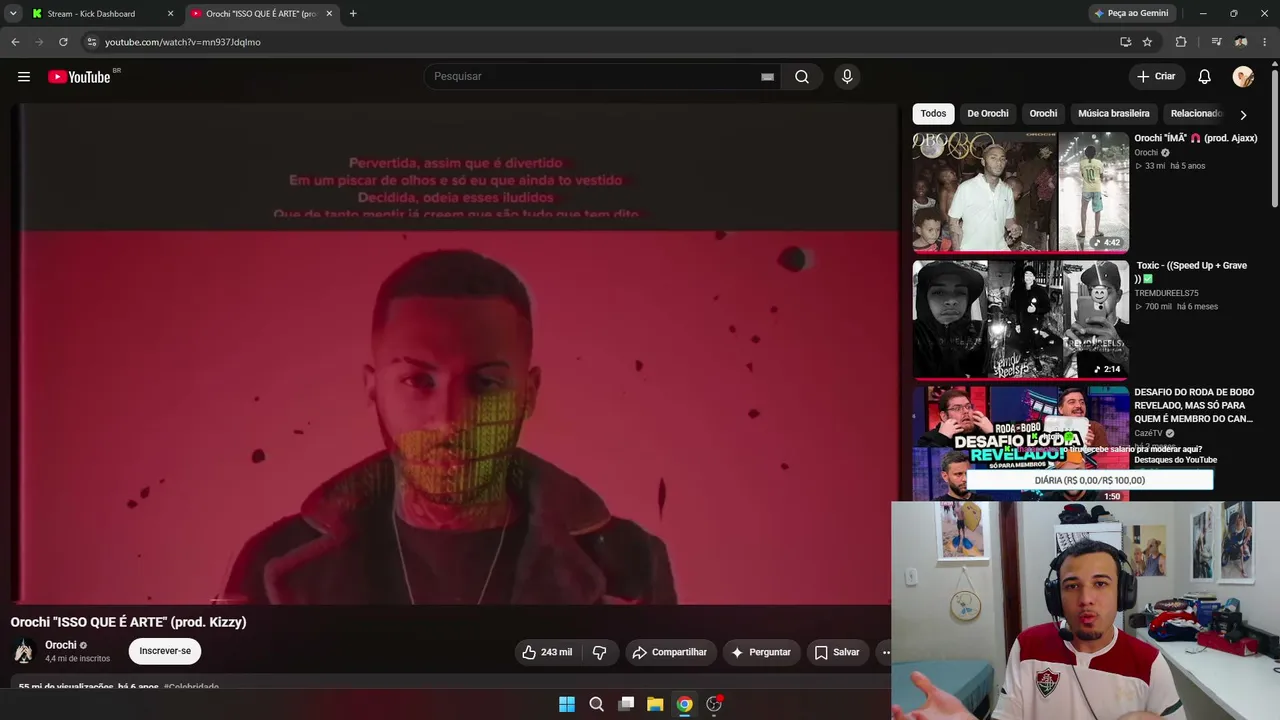
Task: Click the Criar create button
Action: pyautogui.click(x=1156, y=77)
